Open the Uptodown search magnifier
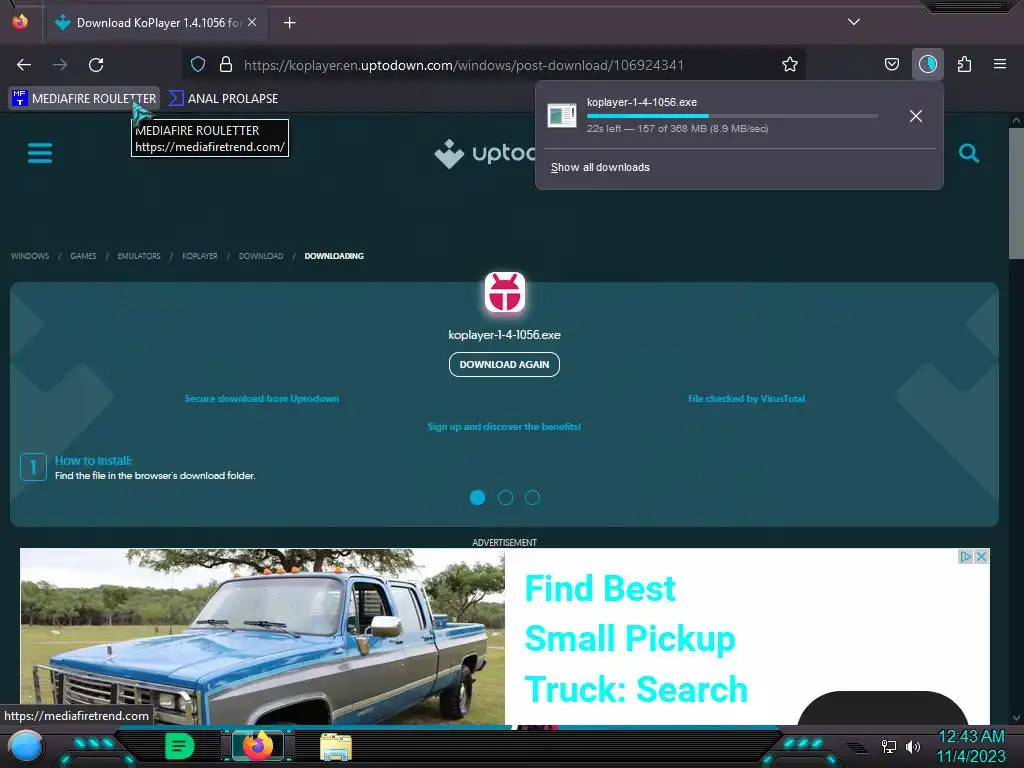 point(968,153)
